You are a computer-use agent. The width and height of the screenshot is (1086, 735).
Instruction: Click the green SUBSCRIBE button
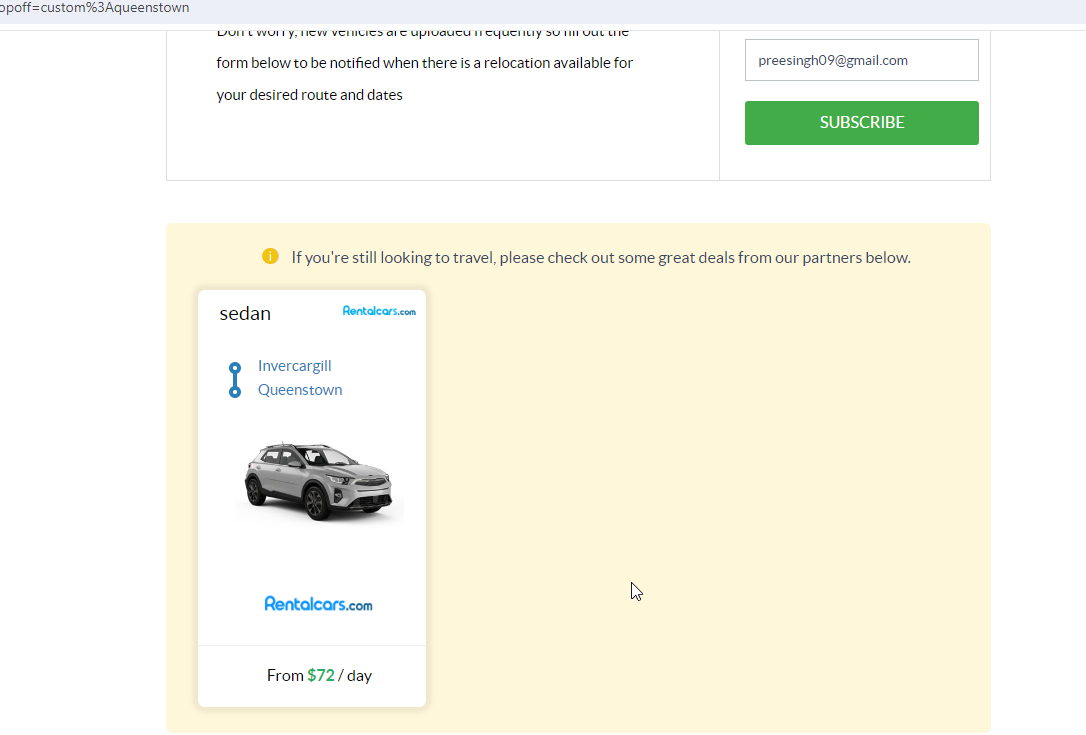(862, 123)
